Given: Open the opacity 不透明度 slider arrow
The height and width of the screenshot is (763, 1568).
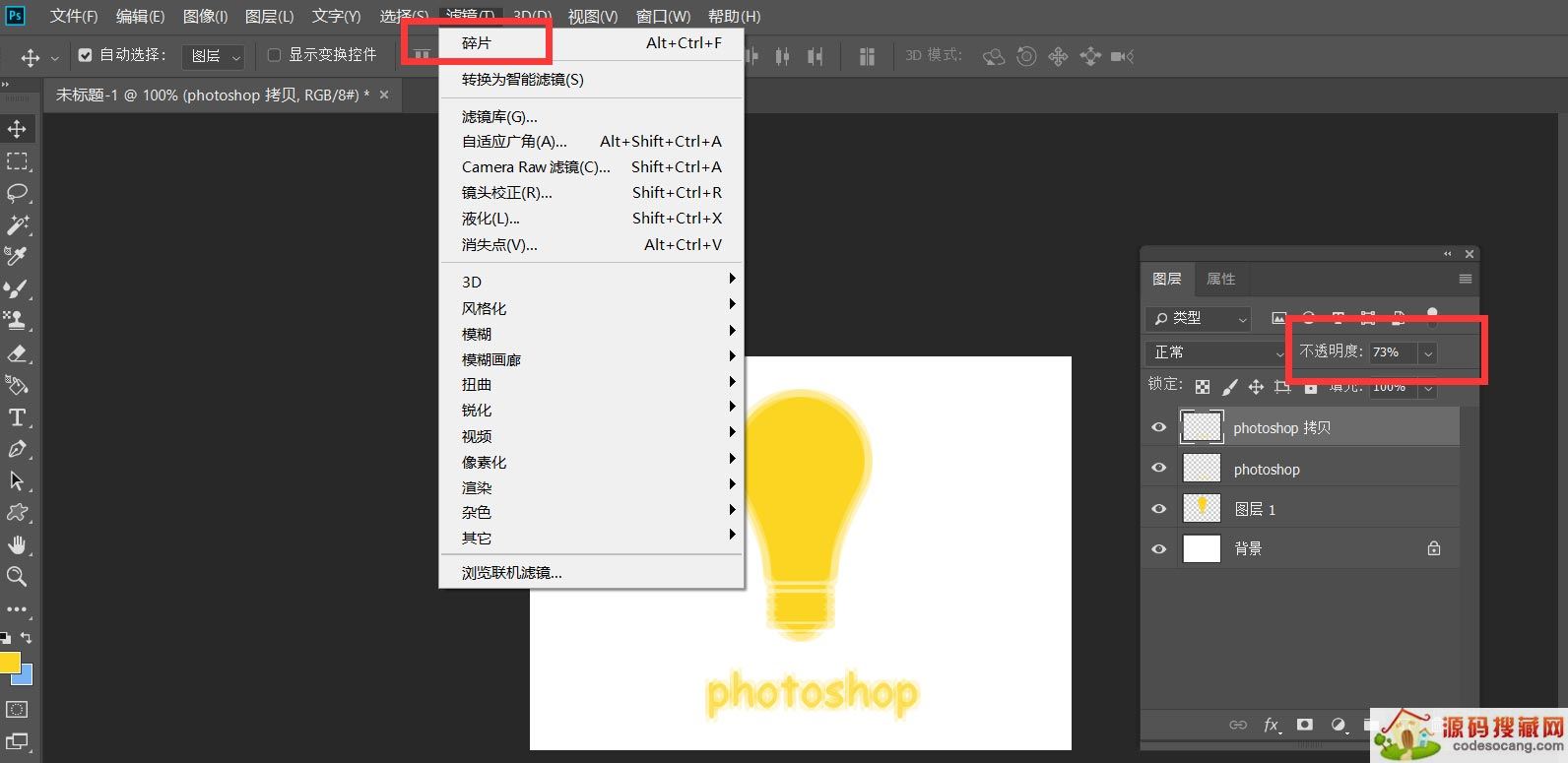Looking at the screenshot, I should coord(1428,352).
